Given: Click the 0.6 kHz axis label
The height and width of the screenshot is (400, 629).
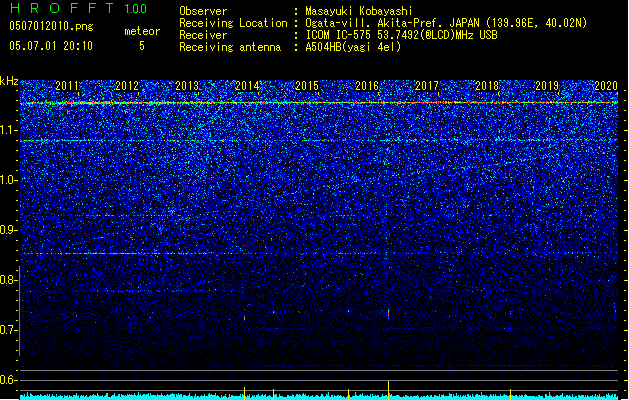Looking at the screenshot, I should coord(8,380).
